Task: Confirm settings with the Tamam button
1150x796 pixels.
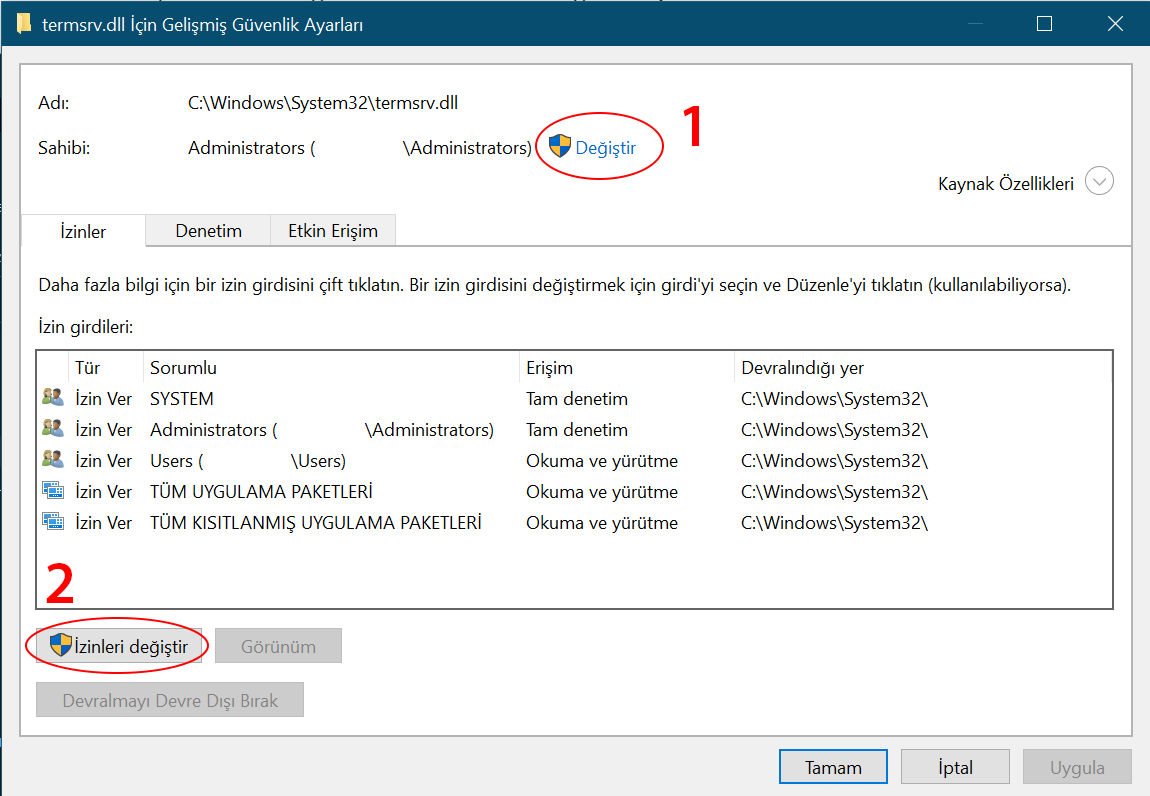Action: [x=833, y=766]
